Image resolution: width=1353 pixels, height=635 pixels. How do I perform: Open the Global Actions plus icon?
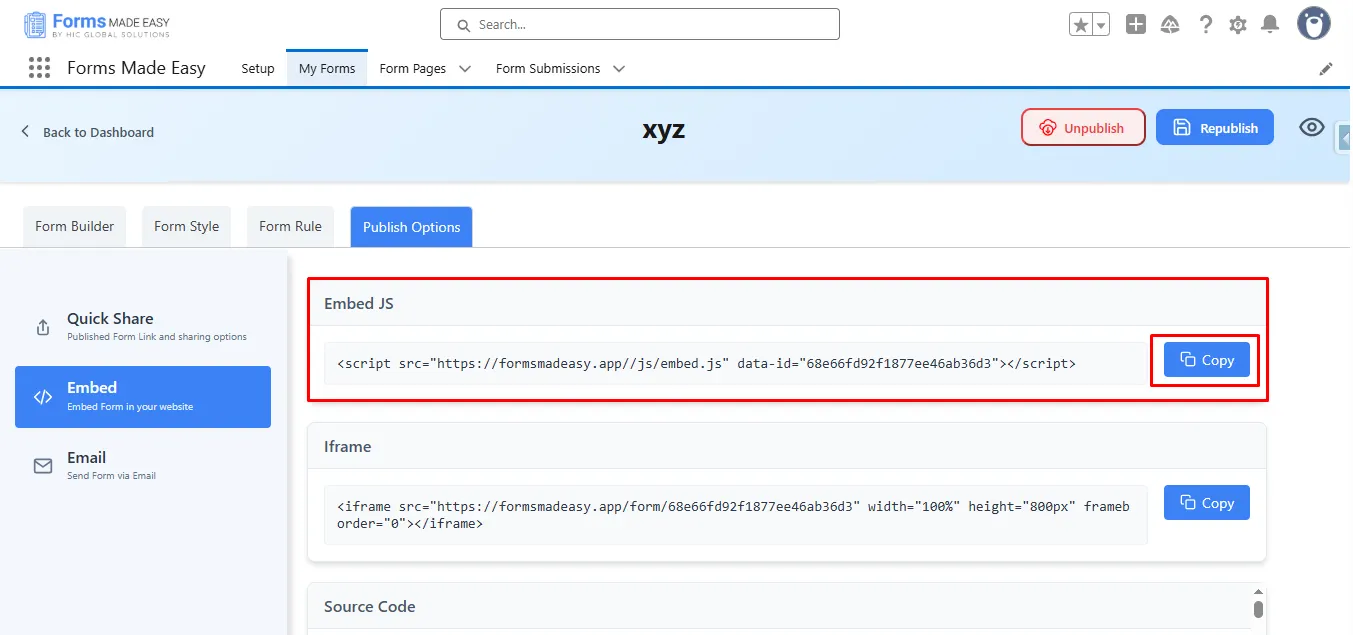[1135, 25]
